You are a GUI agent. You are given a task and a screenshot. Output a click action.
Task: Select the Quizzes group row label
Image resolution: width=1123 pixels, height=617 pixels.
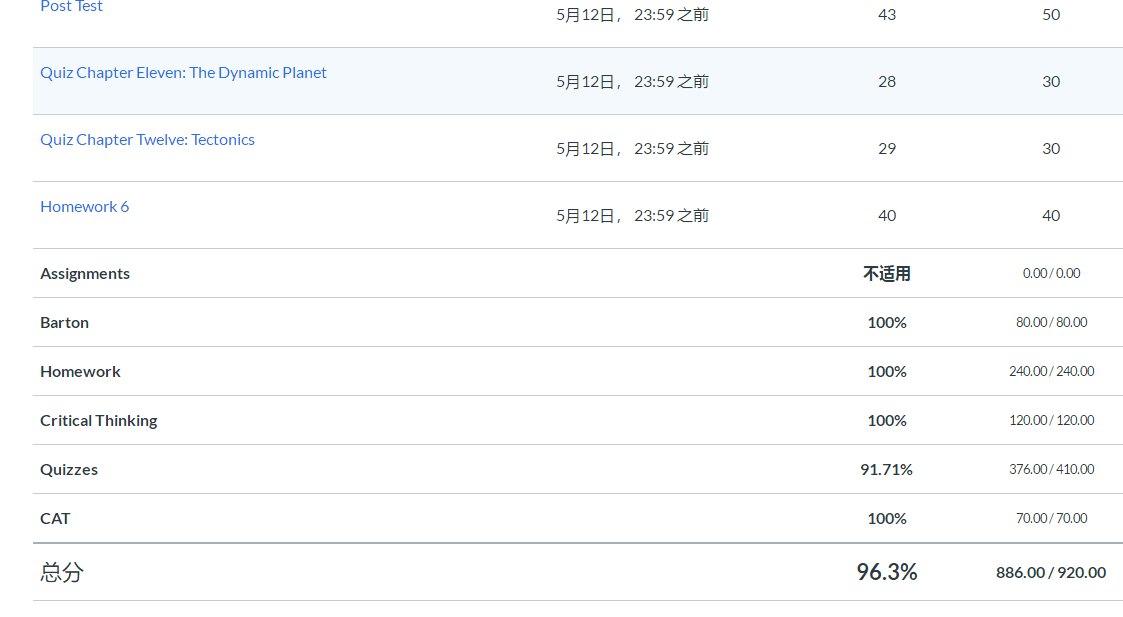click(69, 470)
